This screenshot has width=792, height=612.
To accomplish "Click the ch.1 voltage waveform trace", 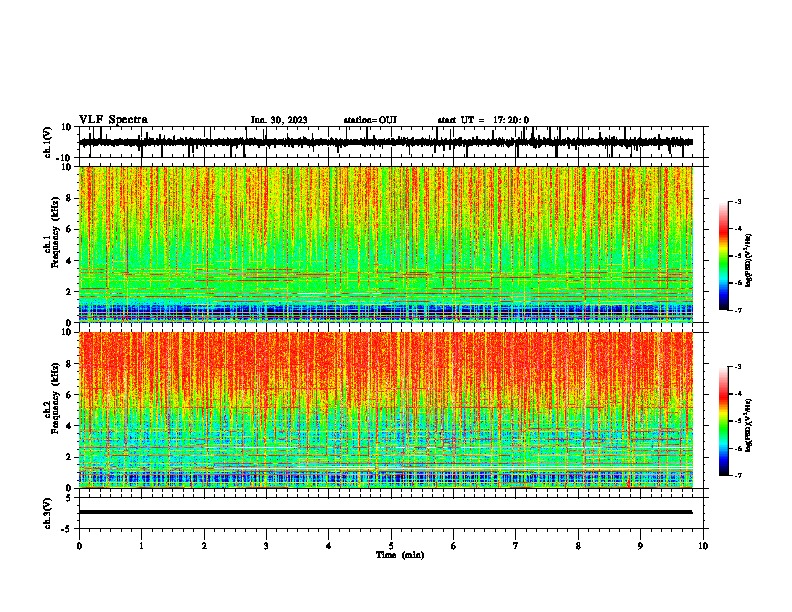I will (x=385, y=142).
